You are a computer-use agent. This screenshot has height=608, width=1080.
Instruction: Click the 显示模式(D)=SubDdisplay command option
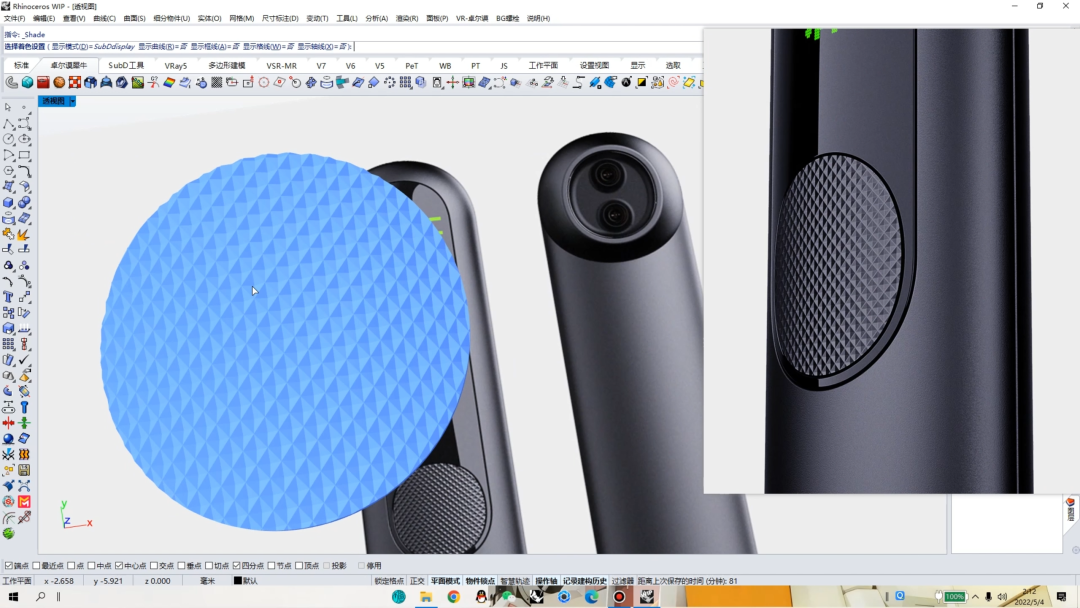click(93, 47)
